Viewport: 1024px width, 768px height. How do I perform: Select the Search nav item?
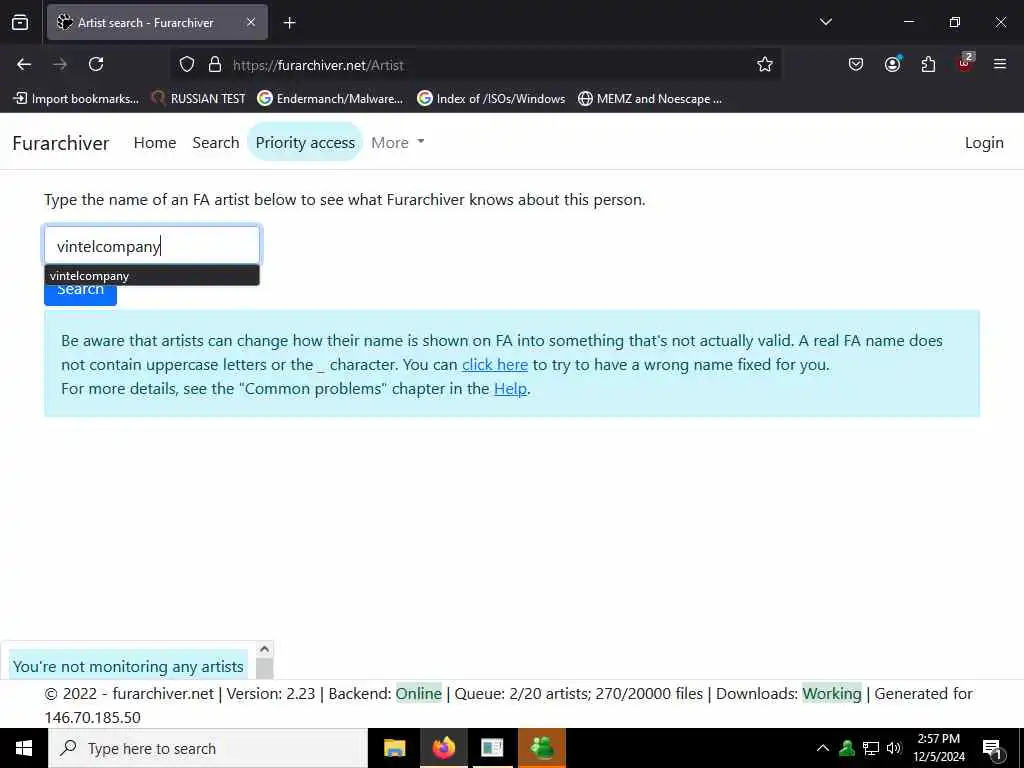tap(216, 142)
